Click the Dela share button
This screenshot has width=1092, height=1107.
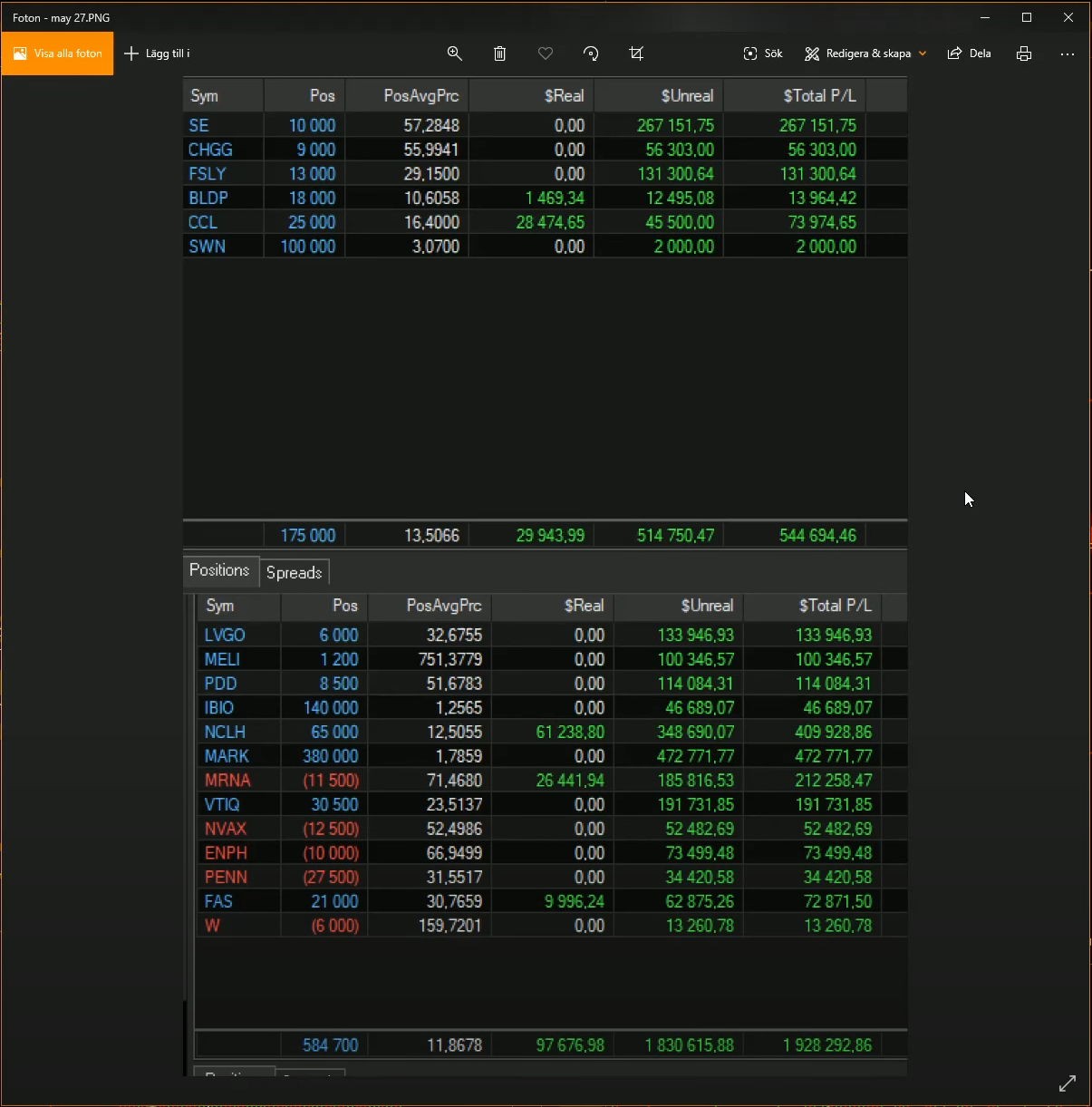click(970, 53)
